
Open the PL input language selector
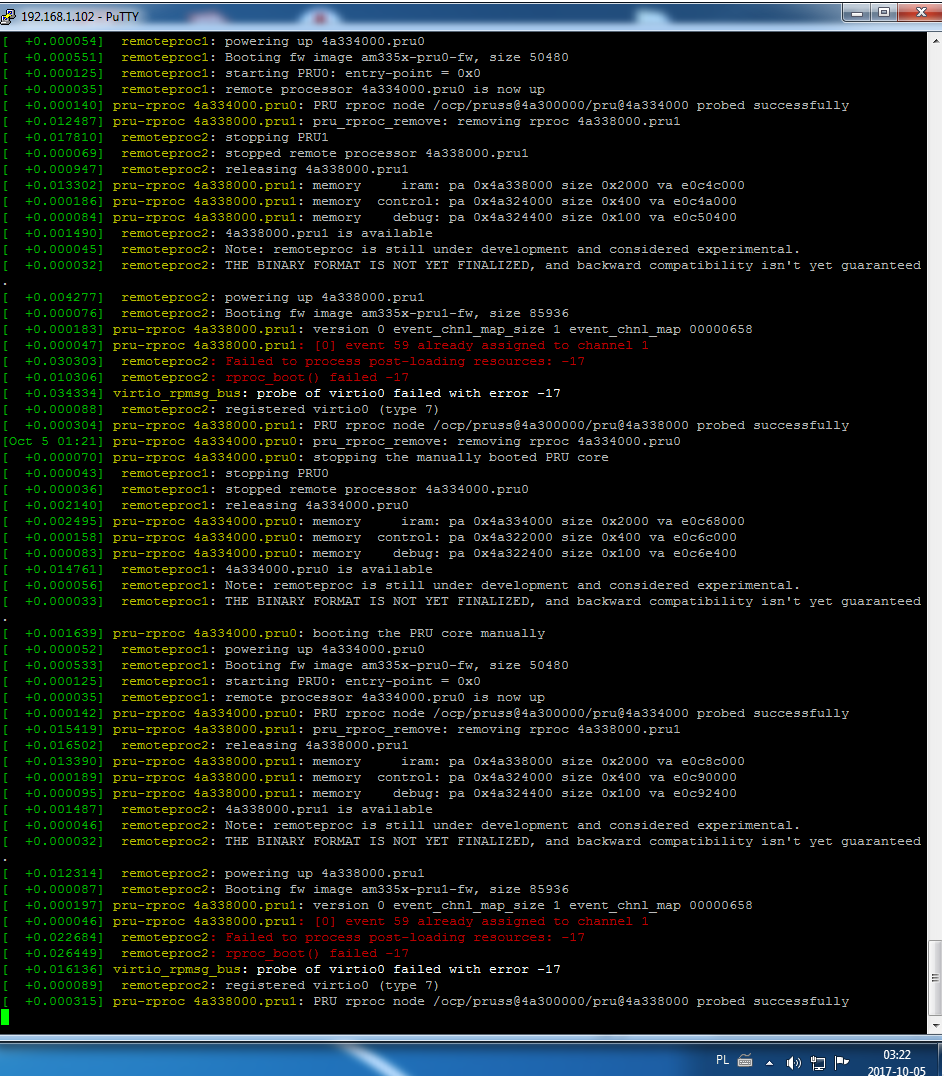(x=722, y=1061)
